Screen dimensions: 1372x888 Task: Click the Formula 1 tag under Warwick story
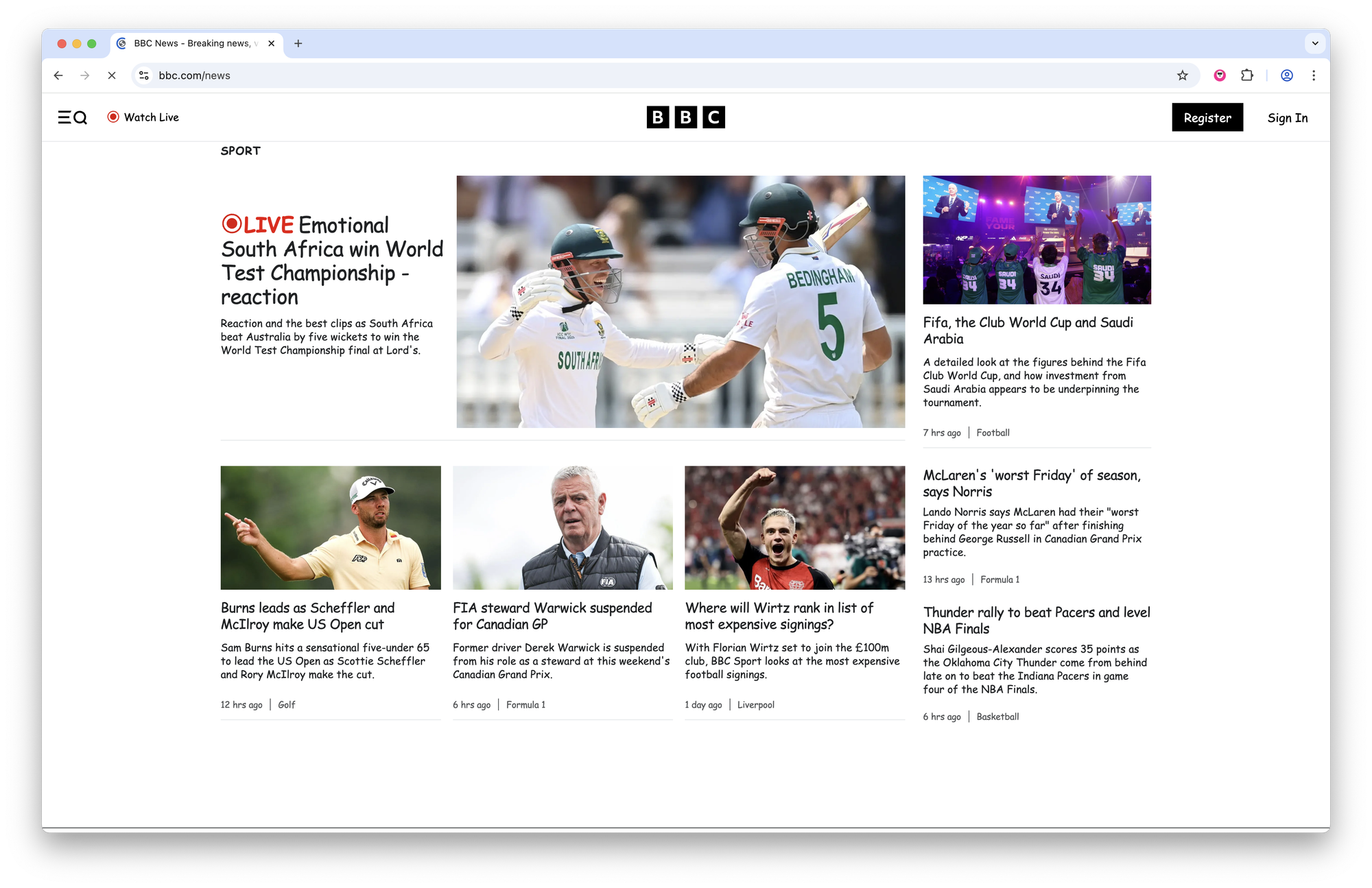click(x=525, y=705)
